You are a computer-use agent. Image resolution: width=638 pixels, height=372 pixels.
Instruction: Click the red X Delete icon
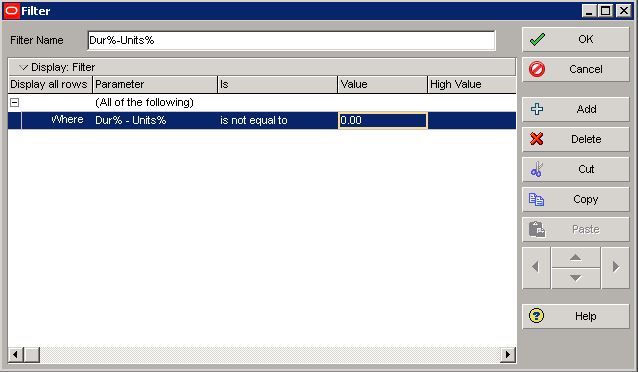537,139
